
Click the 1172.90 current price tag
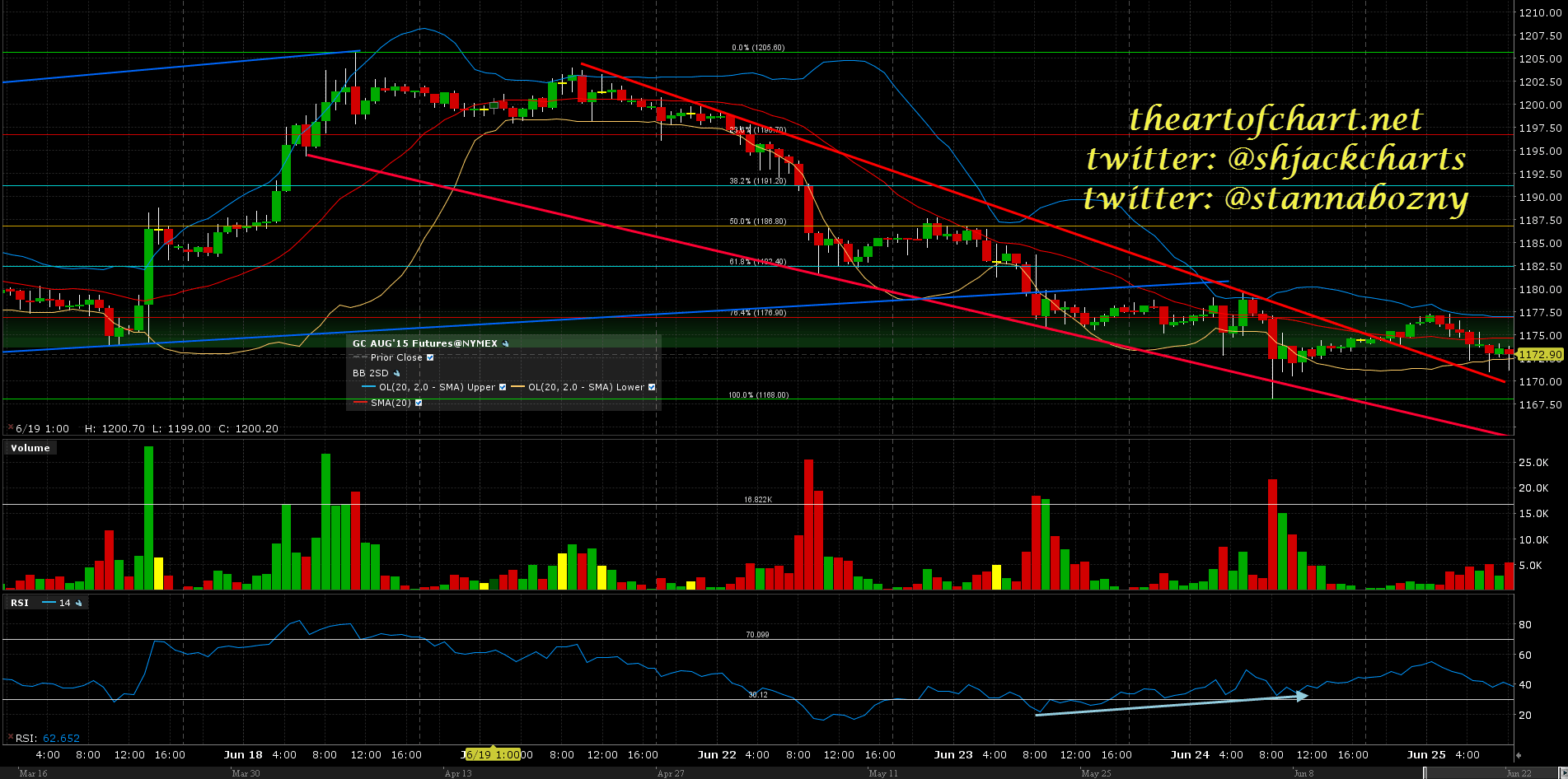click(1539, 355)
